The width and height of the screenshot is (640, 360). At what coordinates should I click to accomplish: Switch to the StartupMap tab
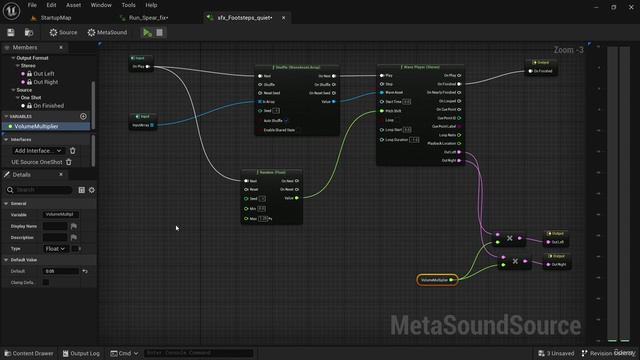point(56,18)
